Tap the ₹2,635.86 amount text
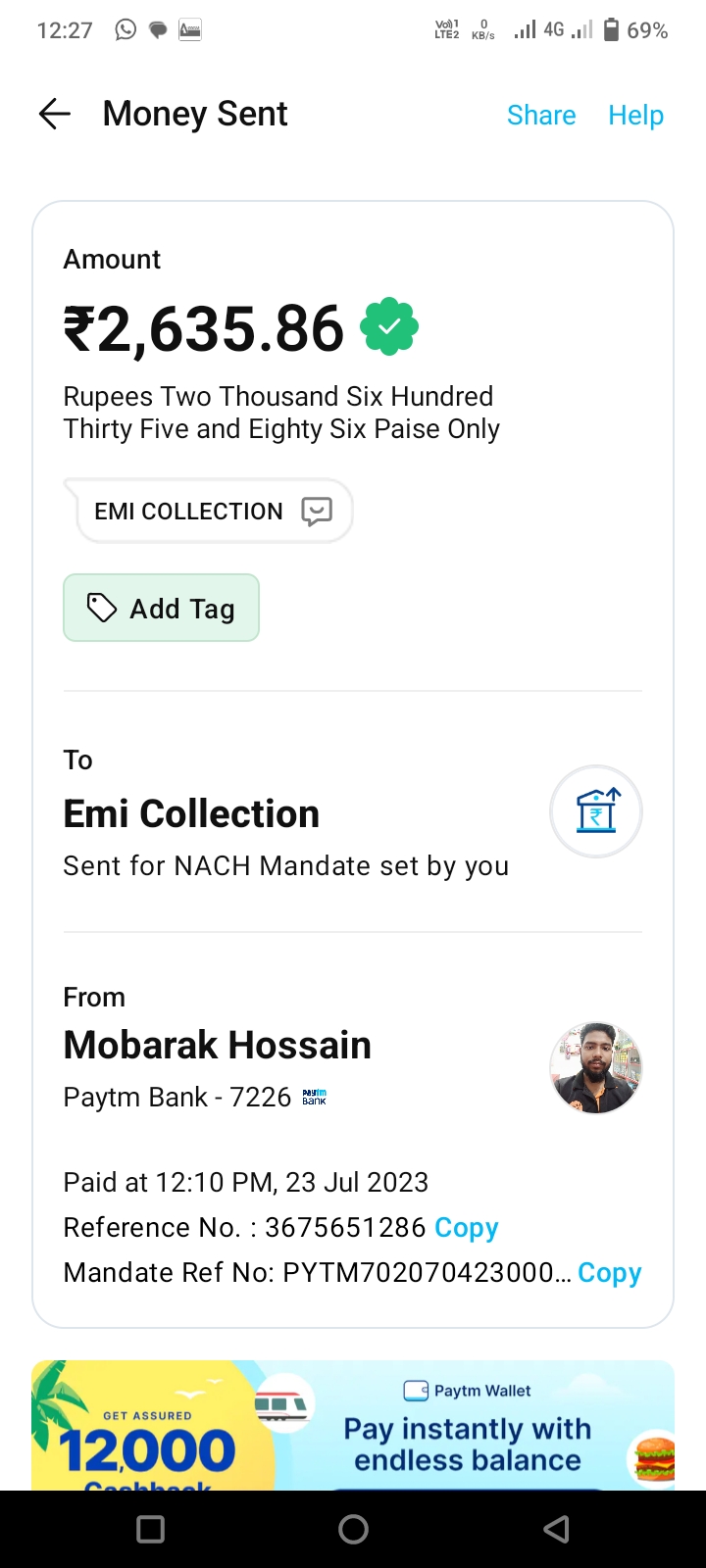The image size is (706, 1568). 204,329
